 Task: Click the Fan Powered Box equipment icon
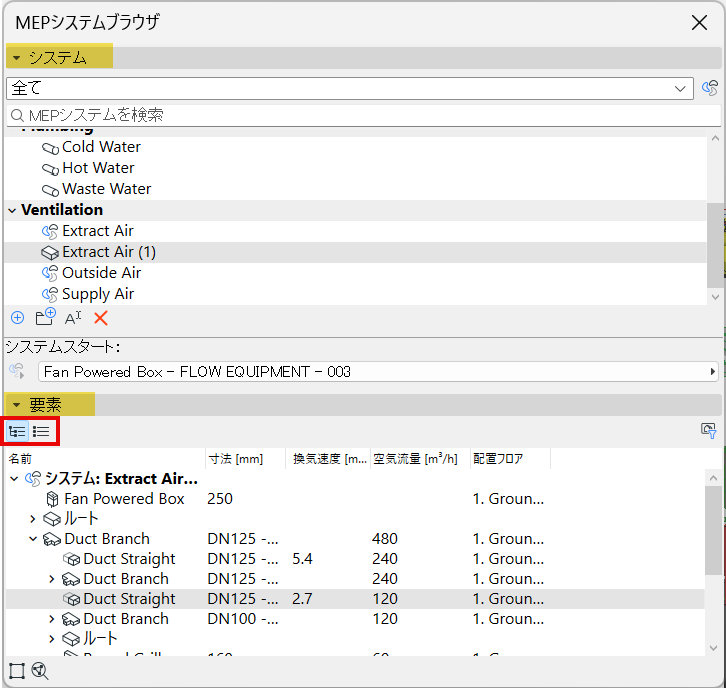coord(52,499)
